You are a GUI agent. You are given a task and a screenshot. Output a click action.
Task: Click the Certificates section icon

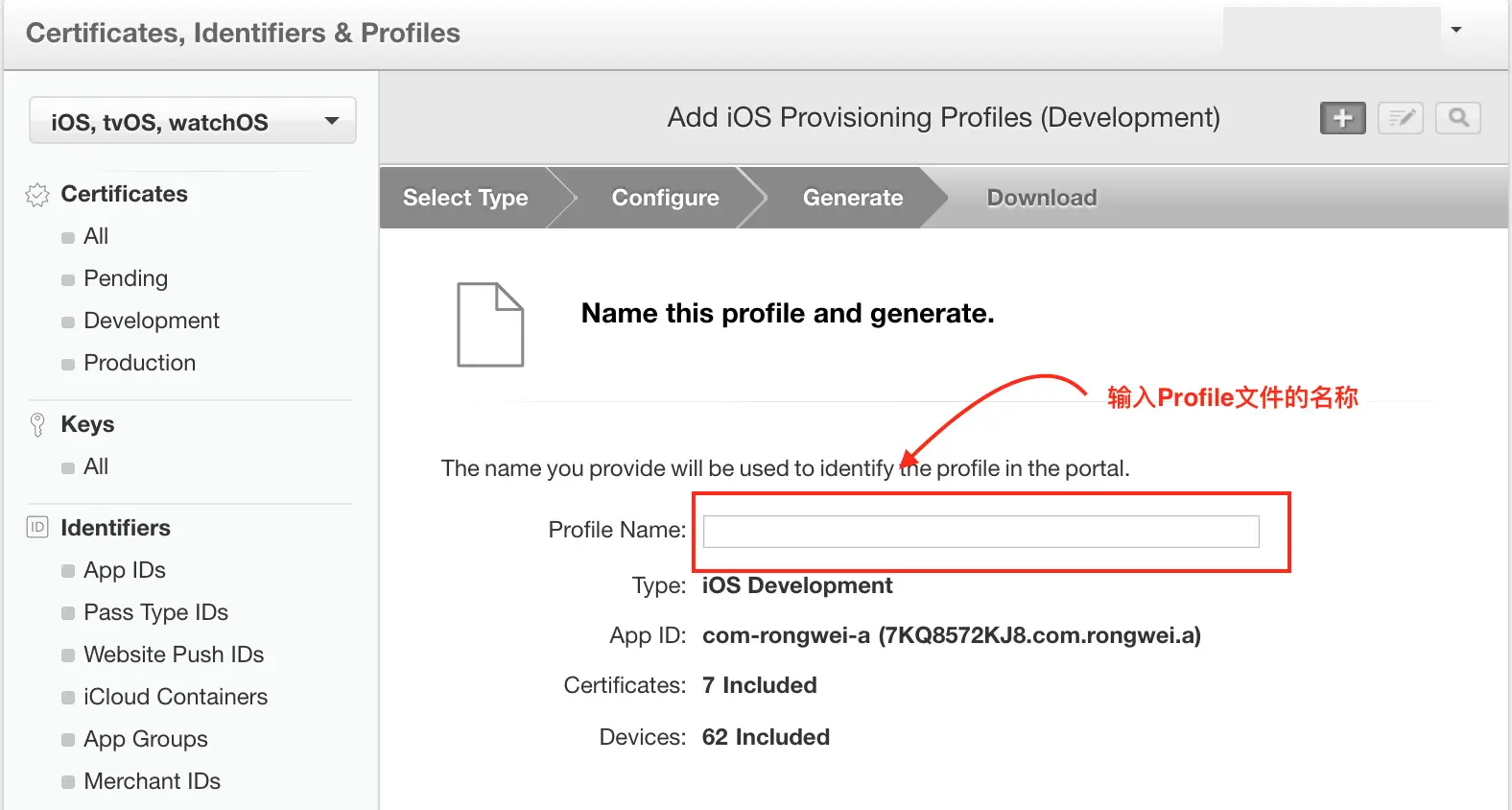point(37,195)
